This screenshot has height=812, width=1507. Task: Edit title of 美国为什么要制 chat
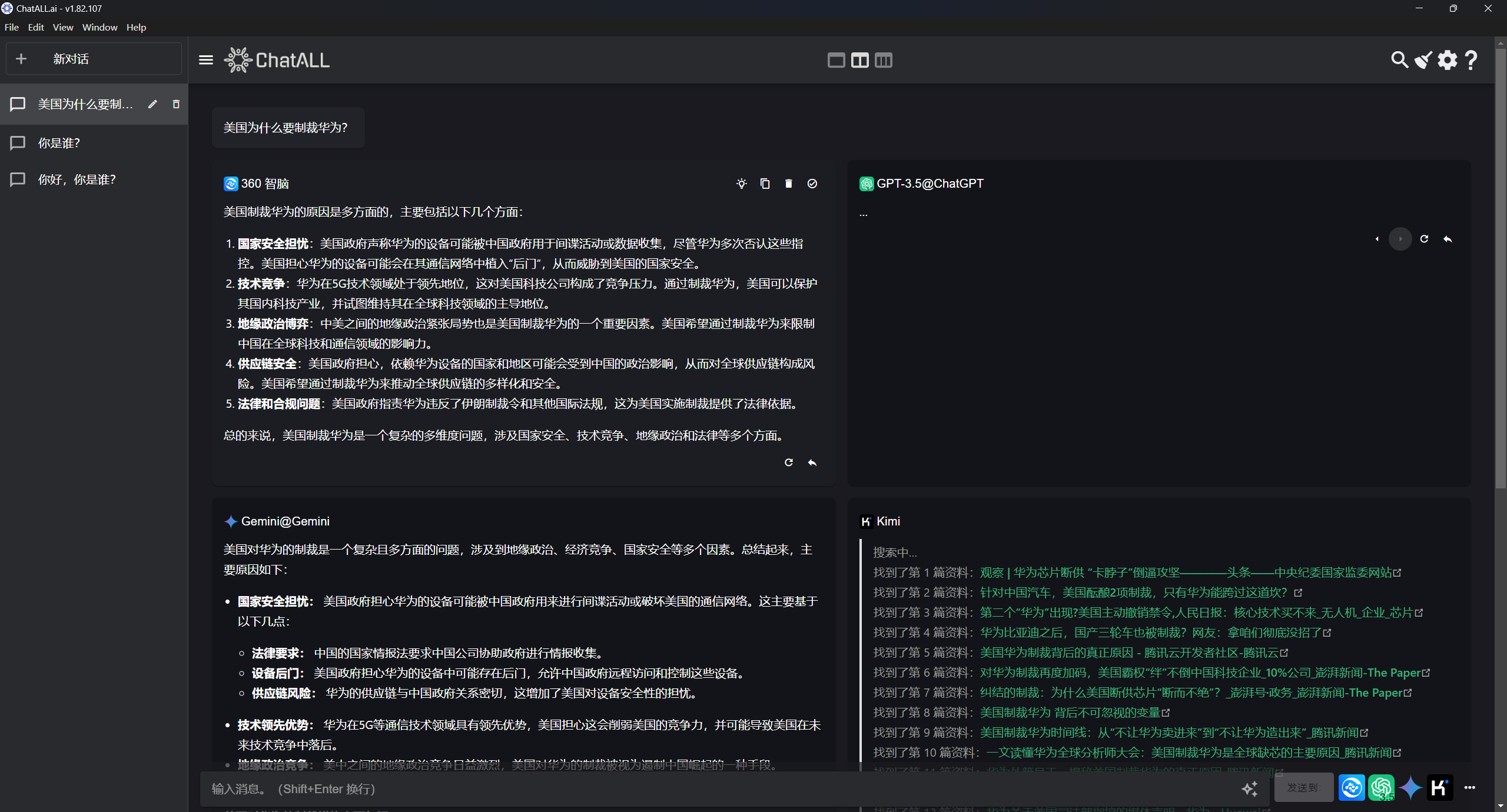point(152,104)
